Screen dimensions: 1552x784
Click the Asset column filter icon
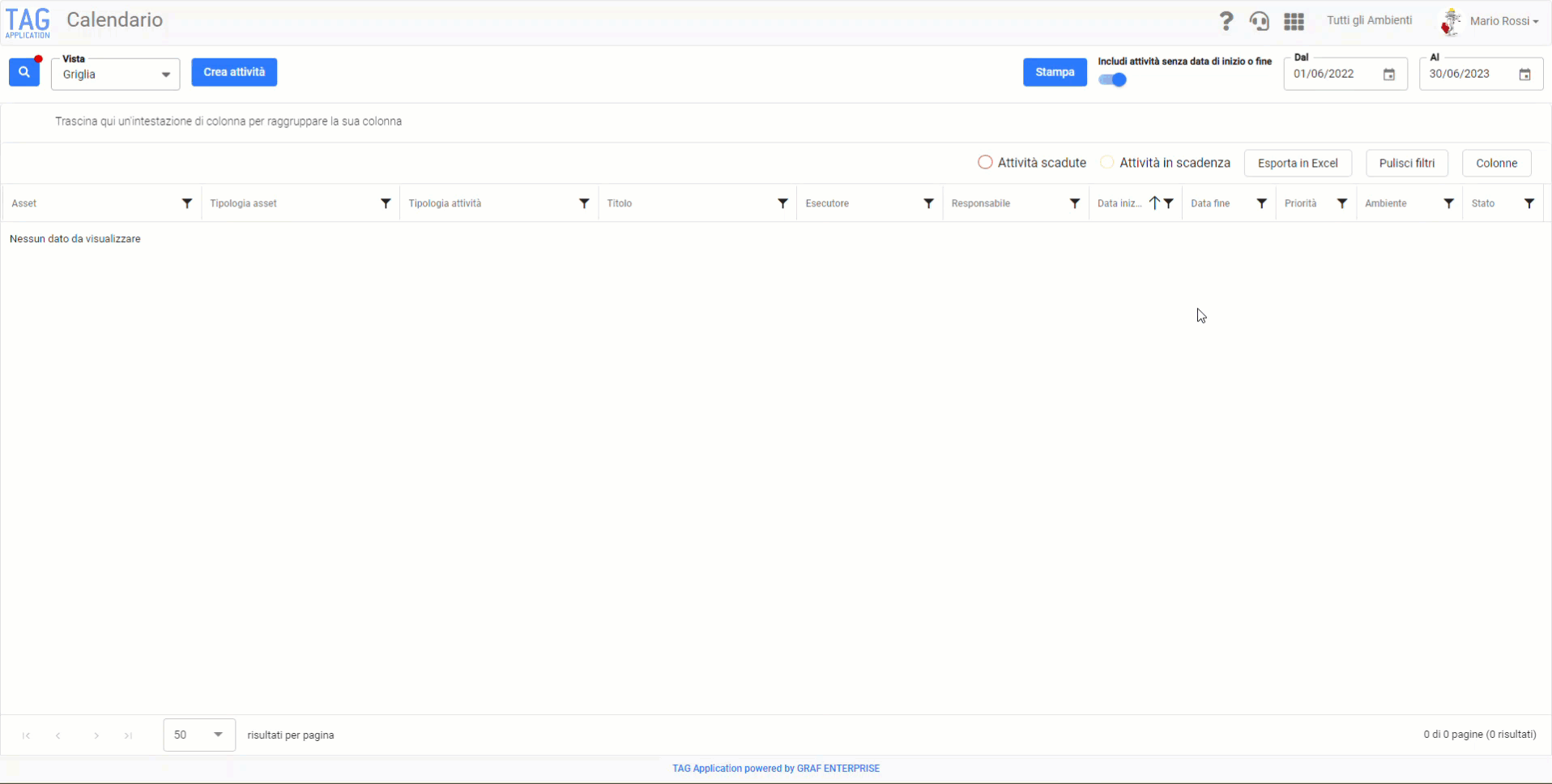(187, 203)
